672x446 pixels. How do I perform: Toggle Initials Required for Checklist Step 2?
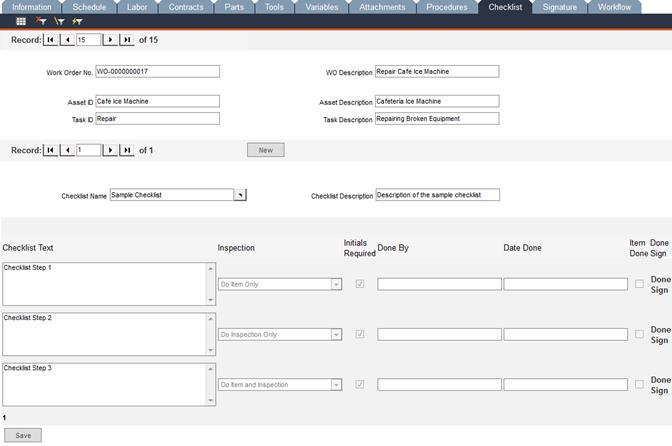[360, 334]
